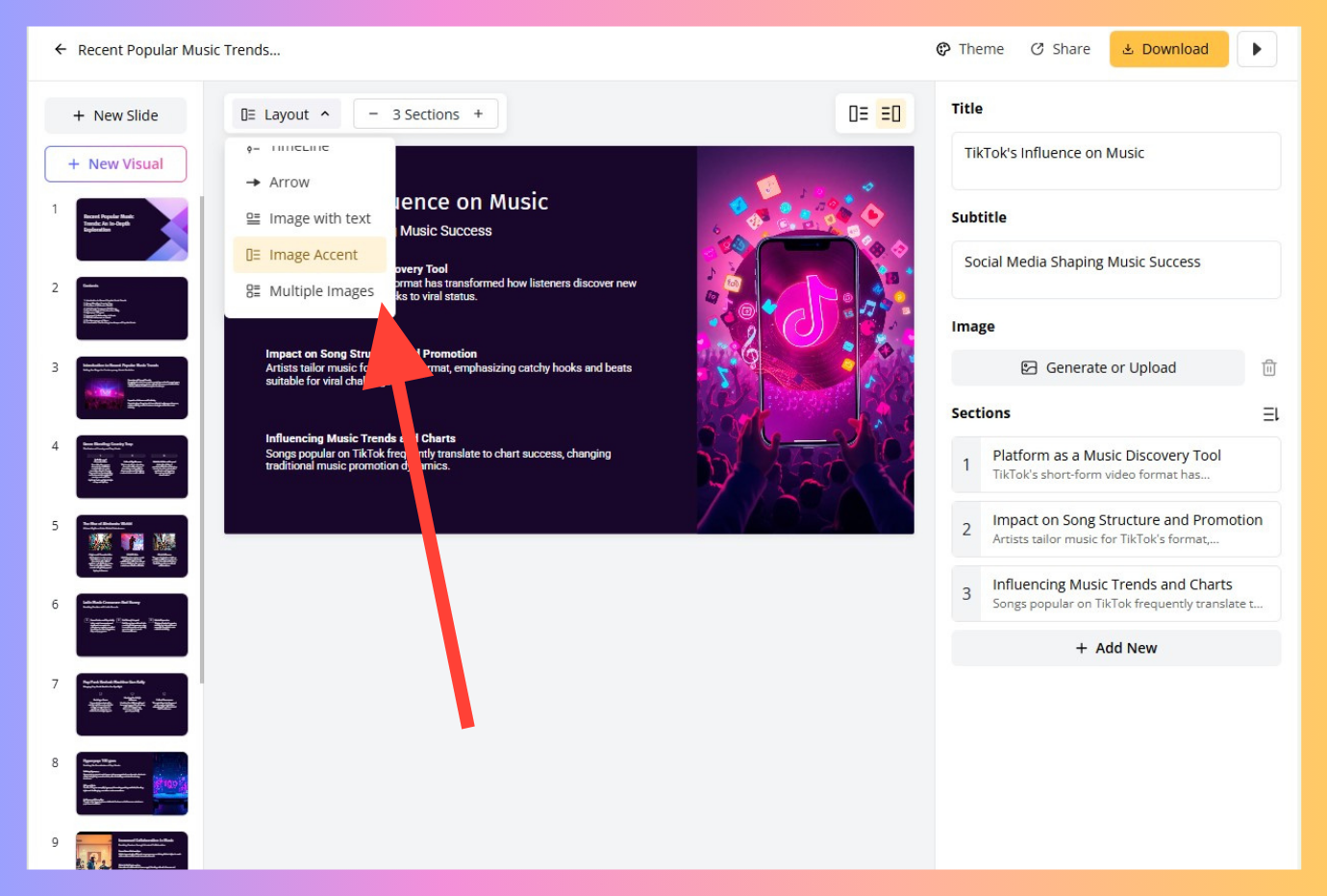Share the presentation
This screenshot has height=896, width=1327.
click(1060, 49)
